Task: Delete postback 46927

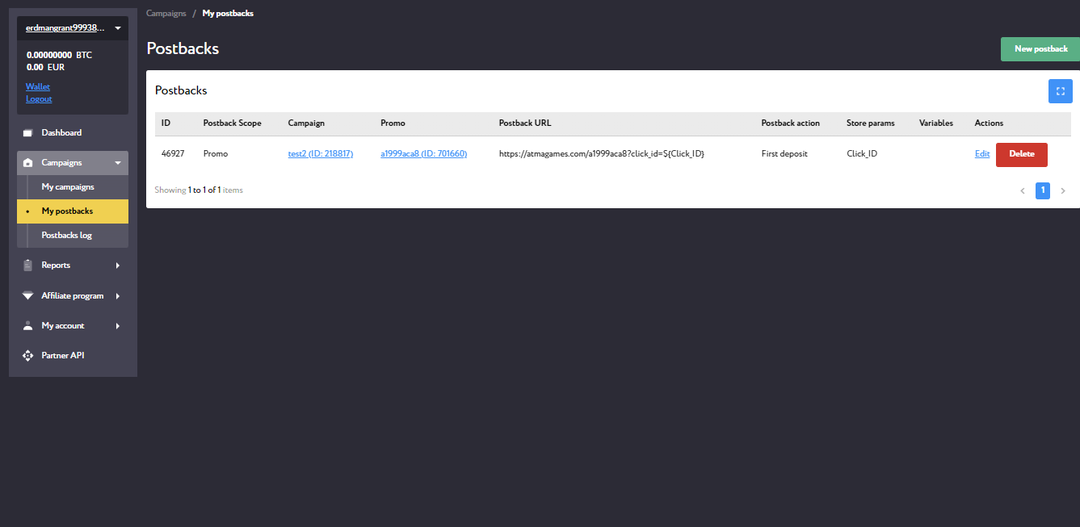Action: pyautogui.click(x=1021, y=154)
